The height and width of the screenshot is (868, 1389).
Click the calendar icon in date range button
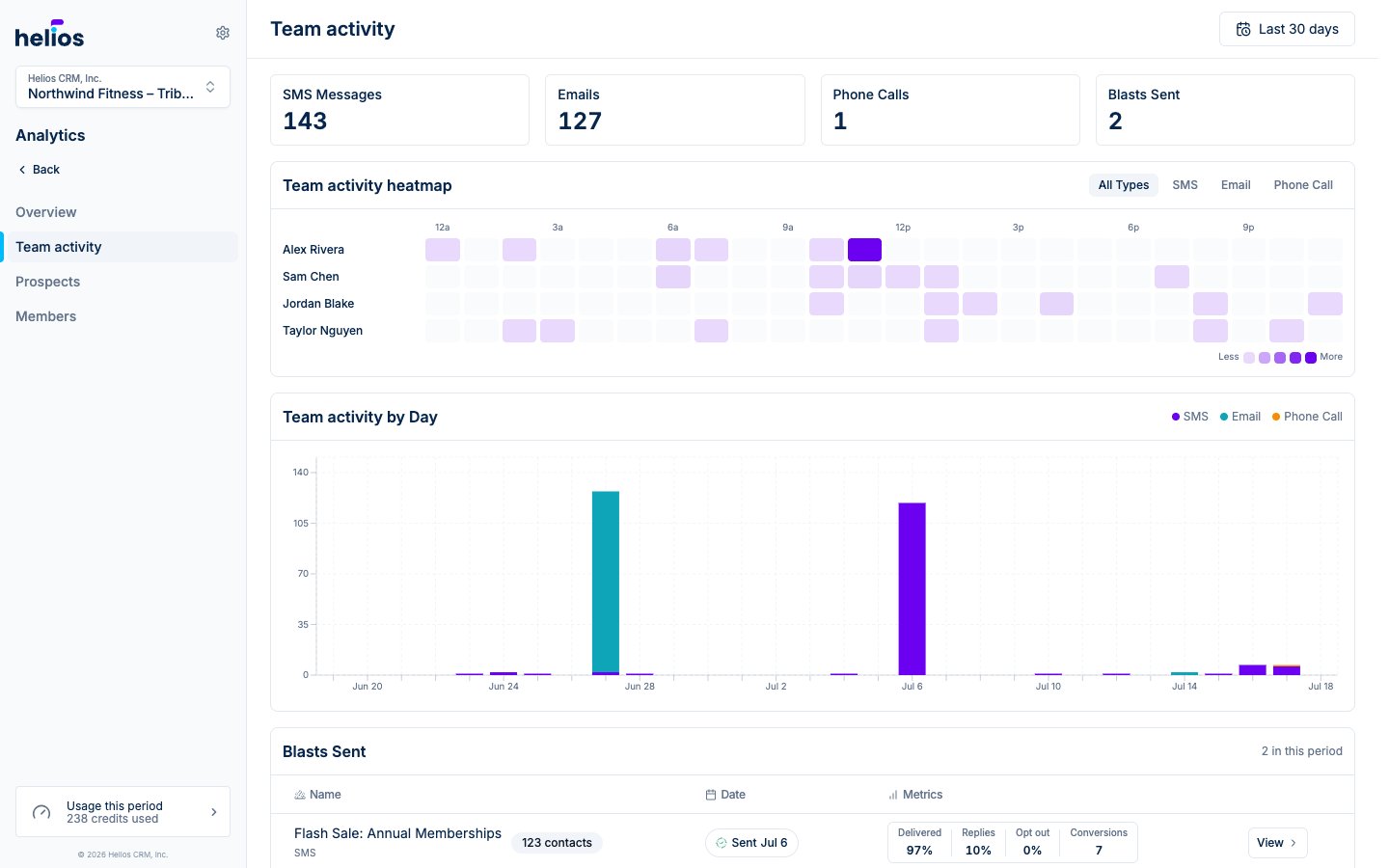tap(1243, 29)
